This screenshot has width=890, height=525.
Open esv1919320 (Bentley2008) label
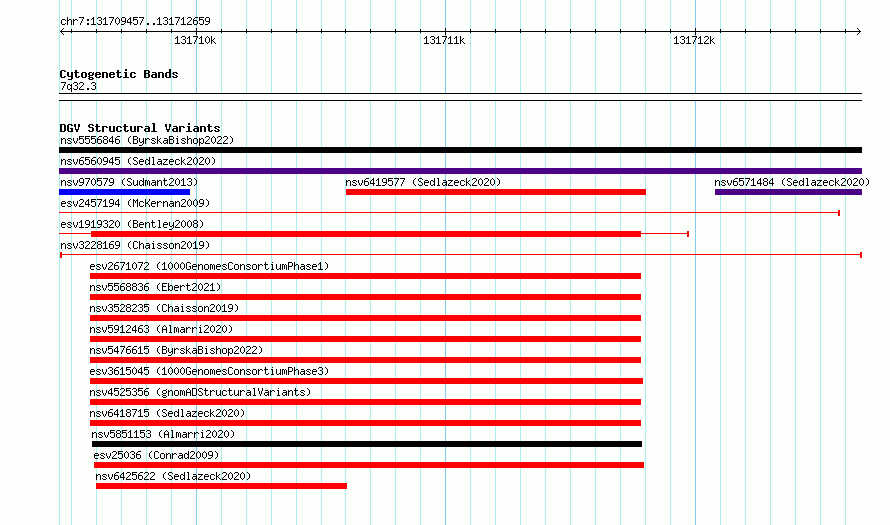coord(132,224)
